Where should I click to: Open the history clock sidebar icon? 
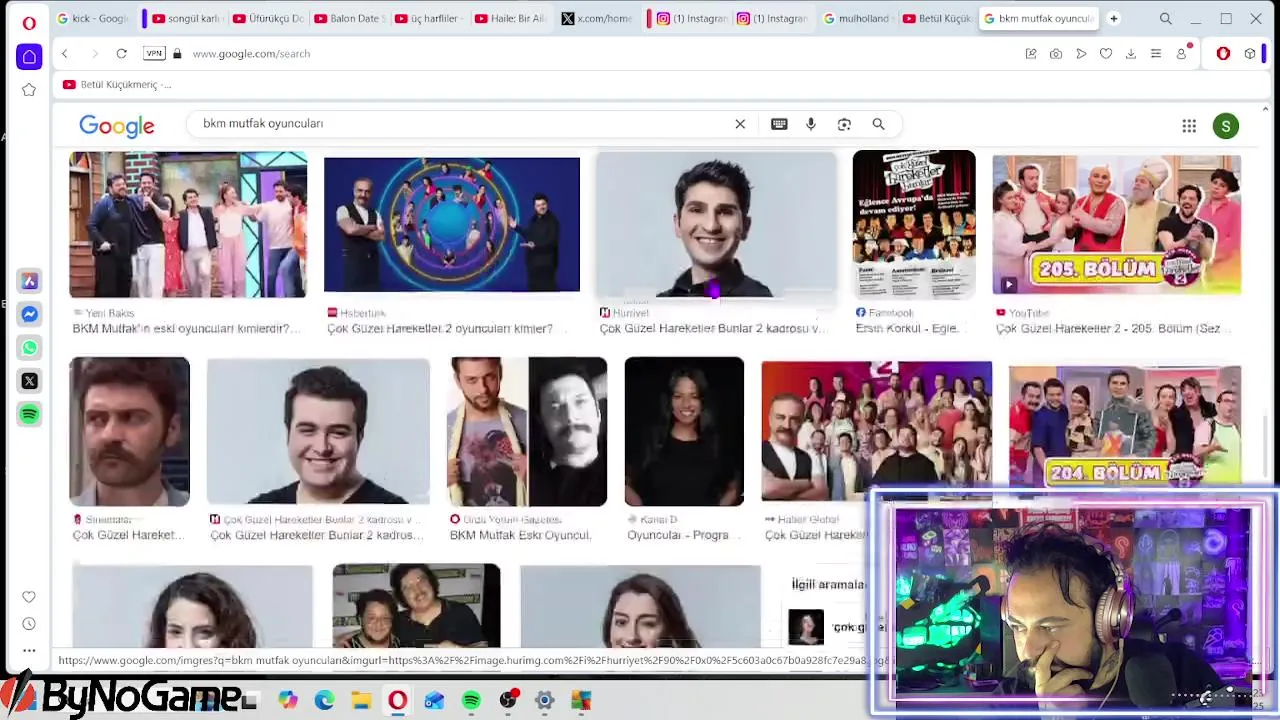click(x=29, y=624)
